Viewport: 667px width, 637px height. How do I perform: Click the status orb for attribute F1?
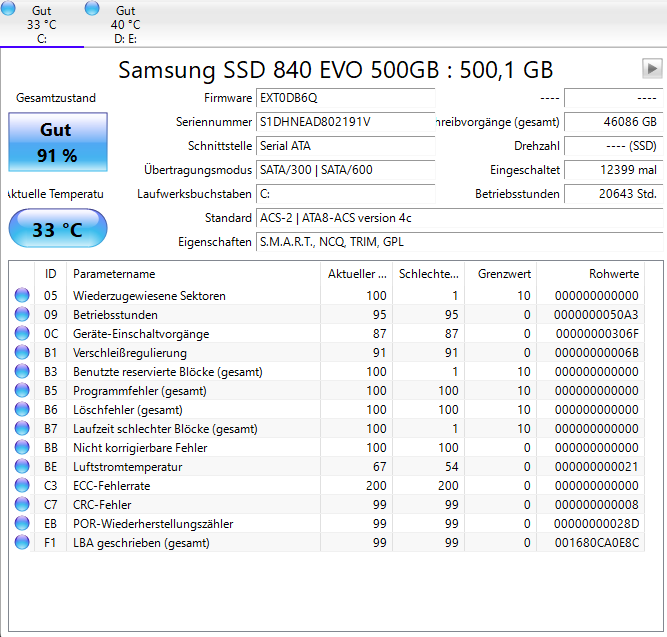coord(22,542)
